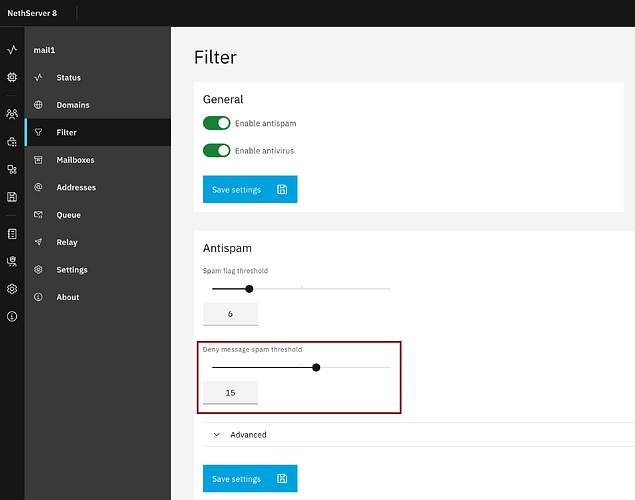
Task: Open the software store basket icon
Action: (x=12, y=142)
